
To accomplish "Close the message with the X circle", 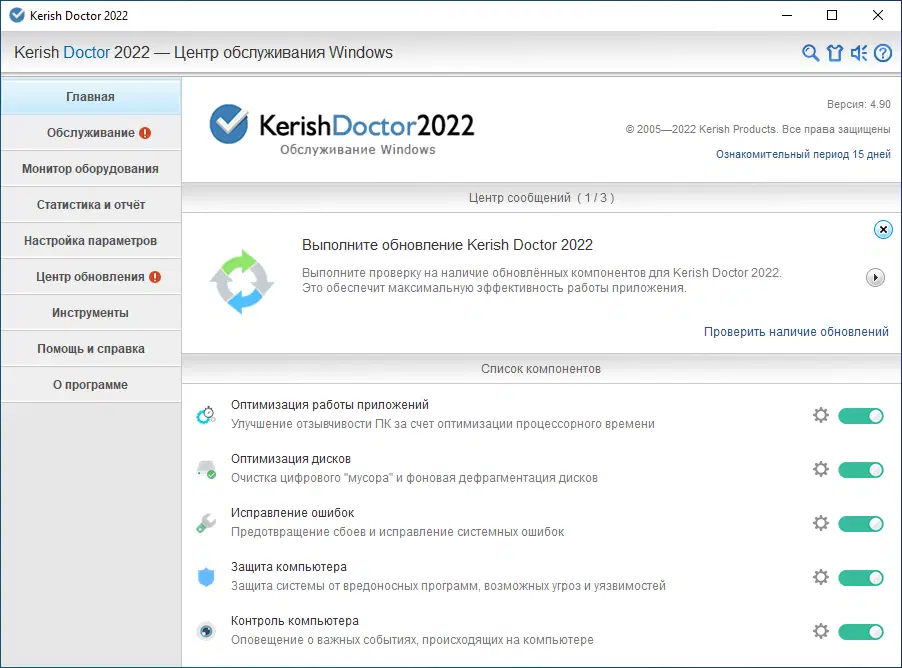I will [x=883, y=230].
